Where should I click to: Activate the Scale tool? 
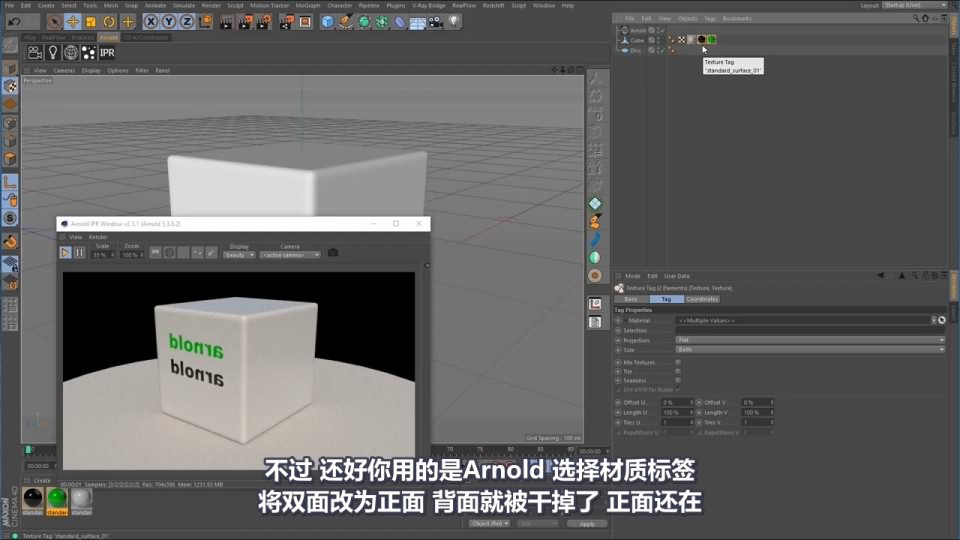pyautogui.click(x=91, y=22)
